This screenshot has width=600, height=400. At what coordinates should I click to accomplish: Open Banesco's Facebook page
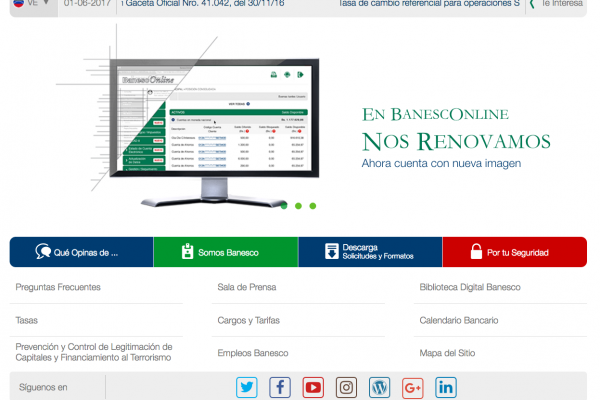(280, 387)
